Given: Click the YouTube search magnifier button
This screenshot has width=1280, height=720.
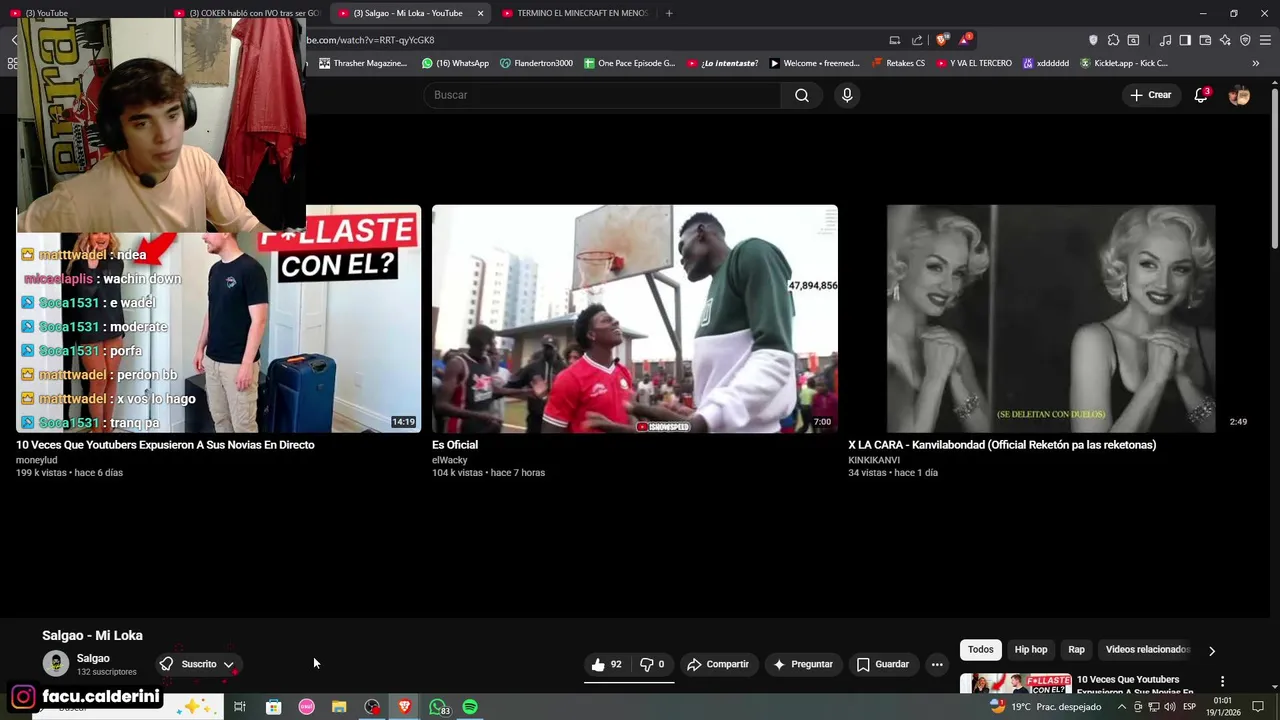Looking at the screenshot, I should pos(802,95).
